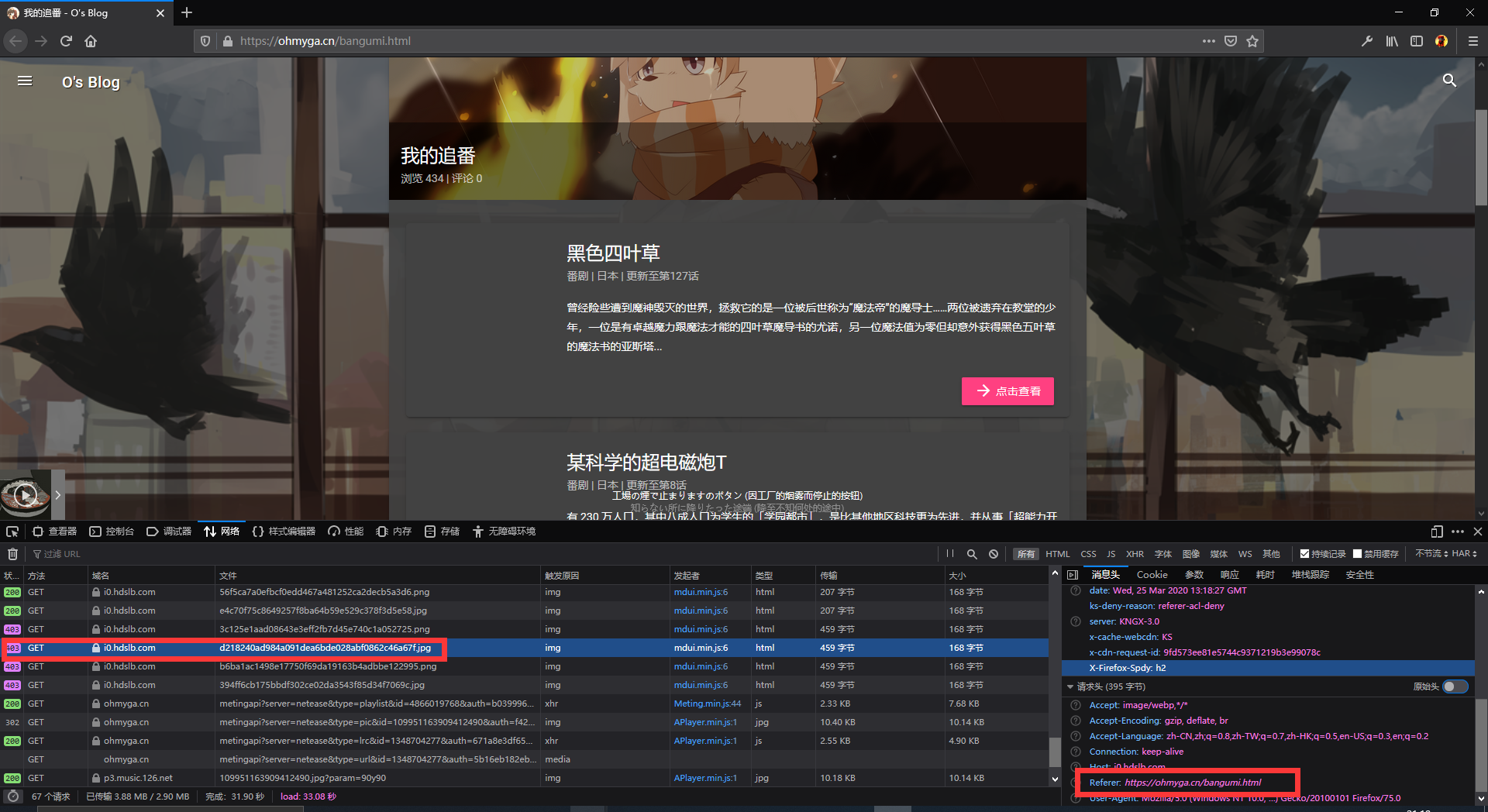Follow the Referer link to bangumi.html
Viewport: 1488px width, 812px height.
(x=1193, y=782)
